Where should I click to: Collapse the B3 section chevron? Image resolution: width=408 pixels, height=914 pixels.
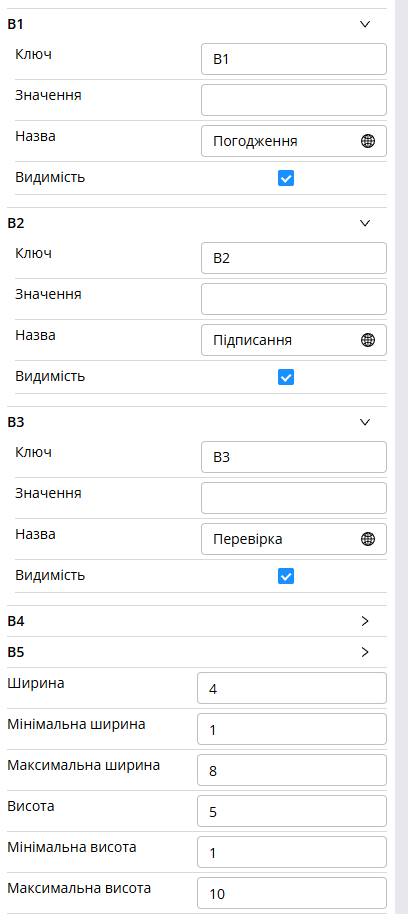tap(365, 422)
